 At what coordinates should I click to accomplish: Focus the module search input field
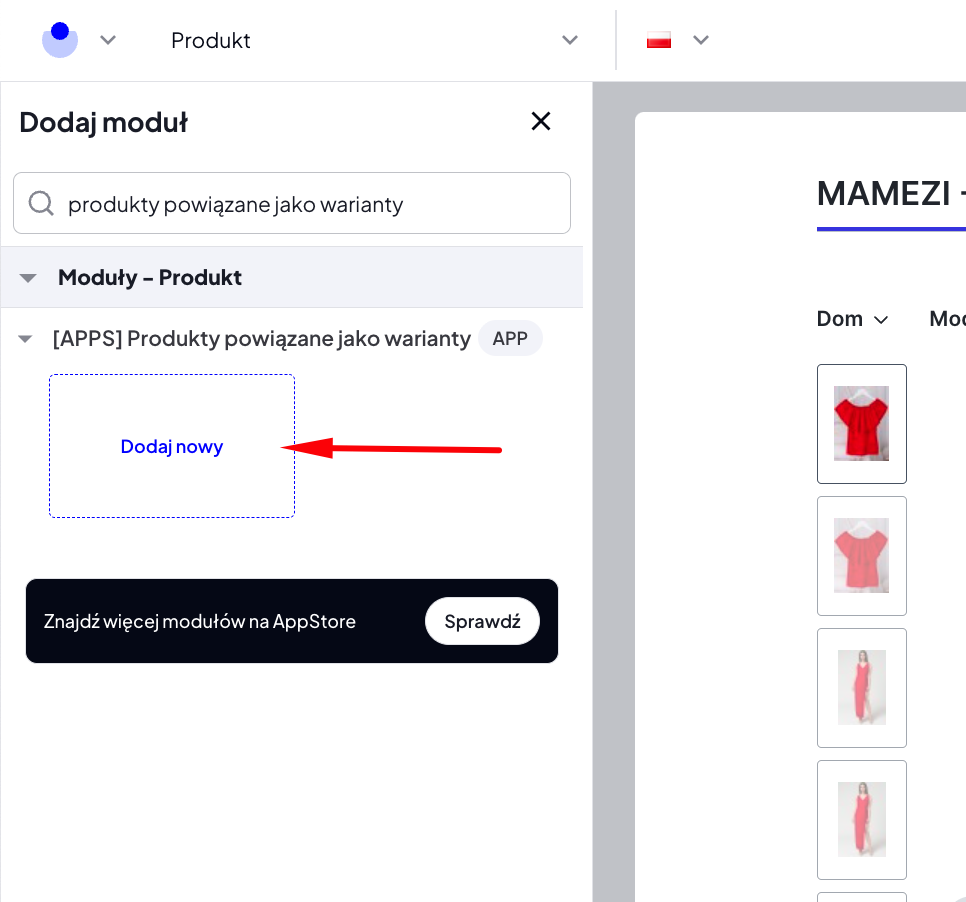coord(292,203)
